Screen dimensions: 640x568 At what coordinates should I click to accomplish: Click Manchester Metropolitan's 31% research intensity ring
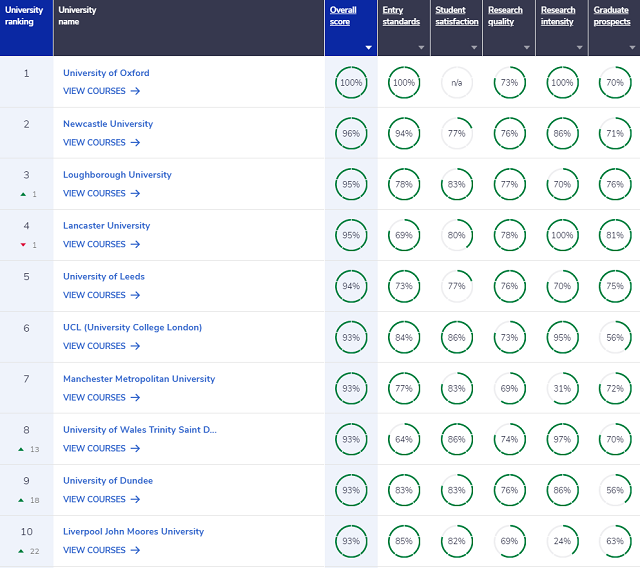tap(562, 388)
